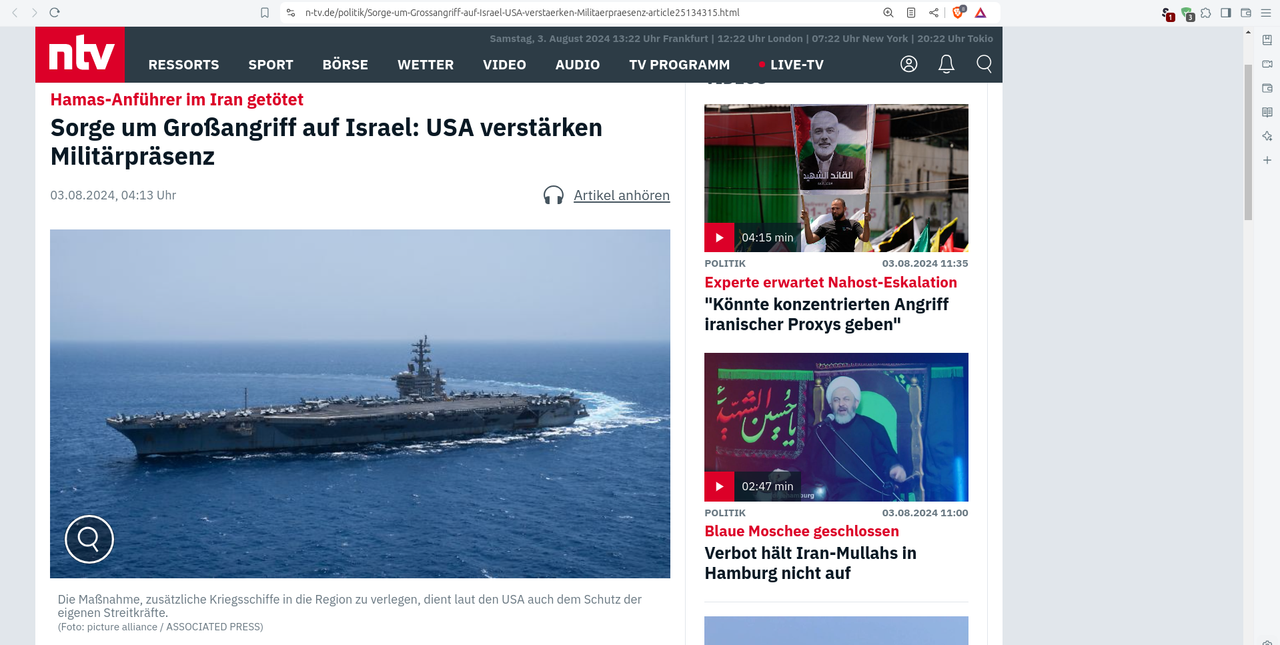Toggle the browser sidebar panel

point(1226,12)
